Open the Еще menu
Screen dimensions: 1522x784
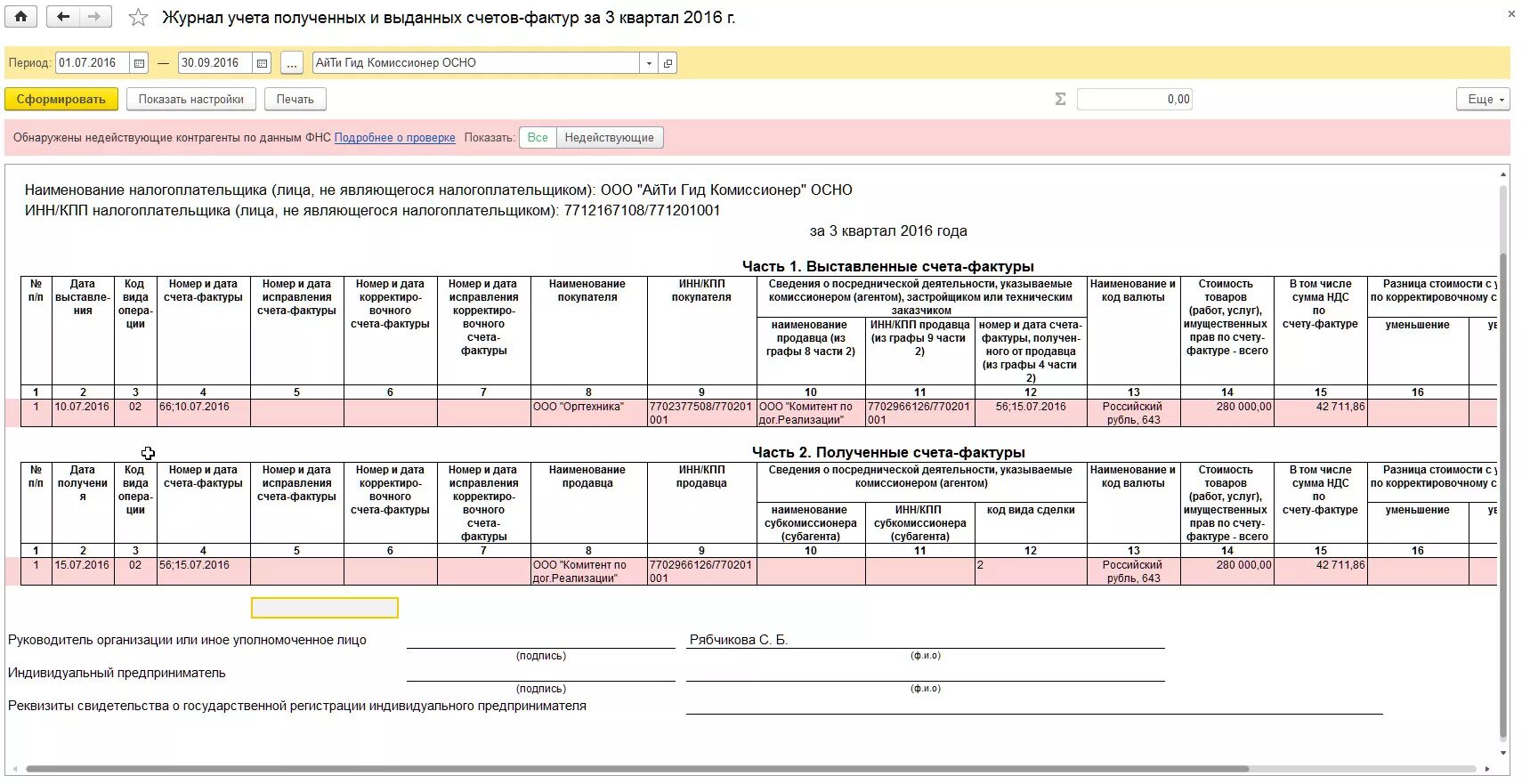(x=1483, y=100)
